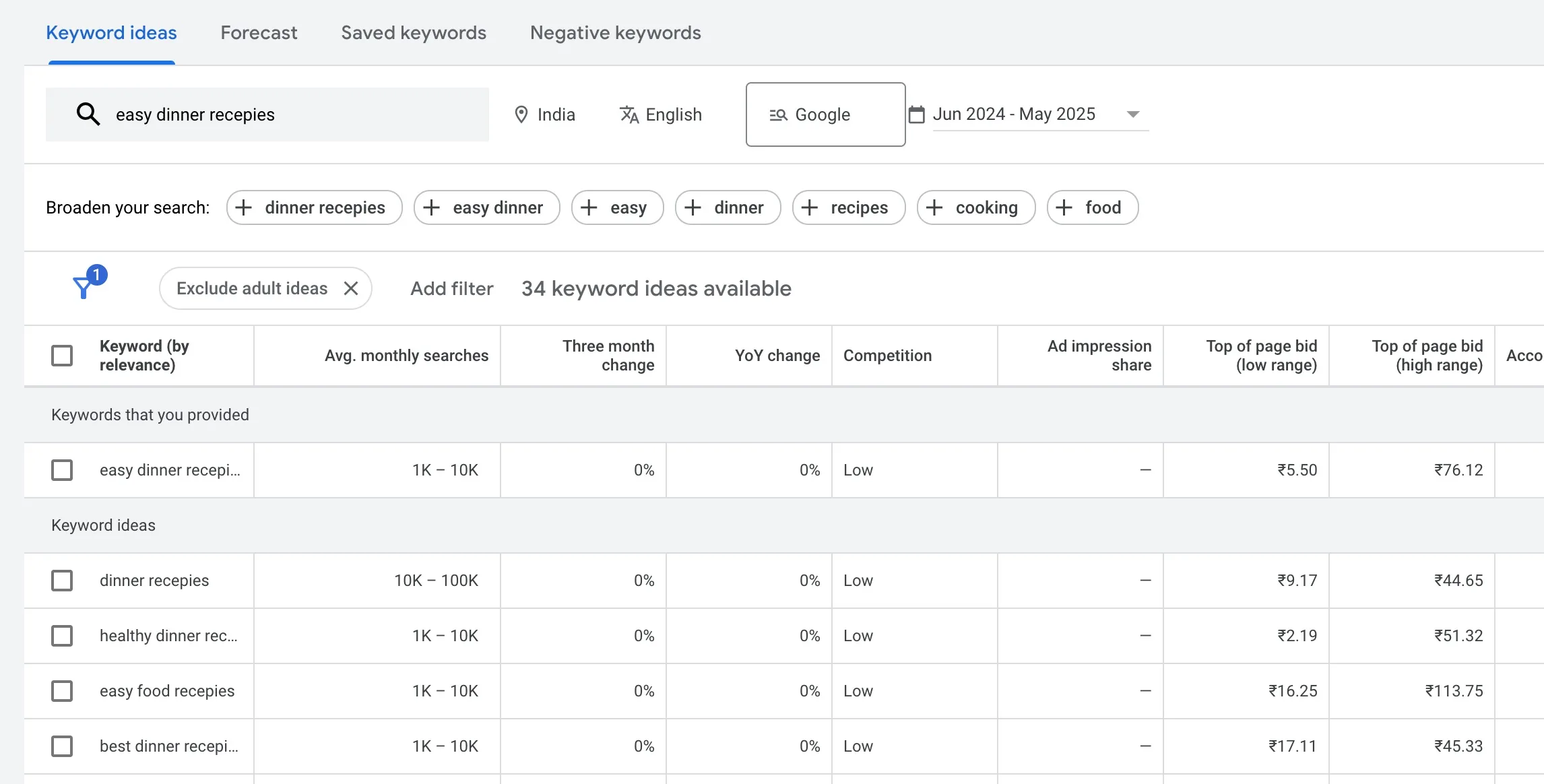The image size is (1544, 784).
Task: Click the Google network search icon
Action: pyautogui.click(x=778, y=114)
